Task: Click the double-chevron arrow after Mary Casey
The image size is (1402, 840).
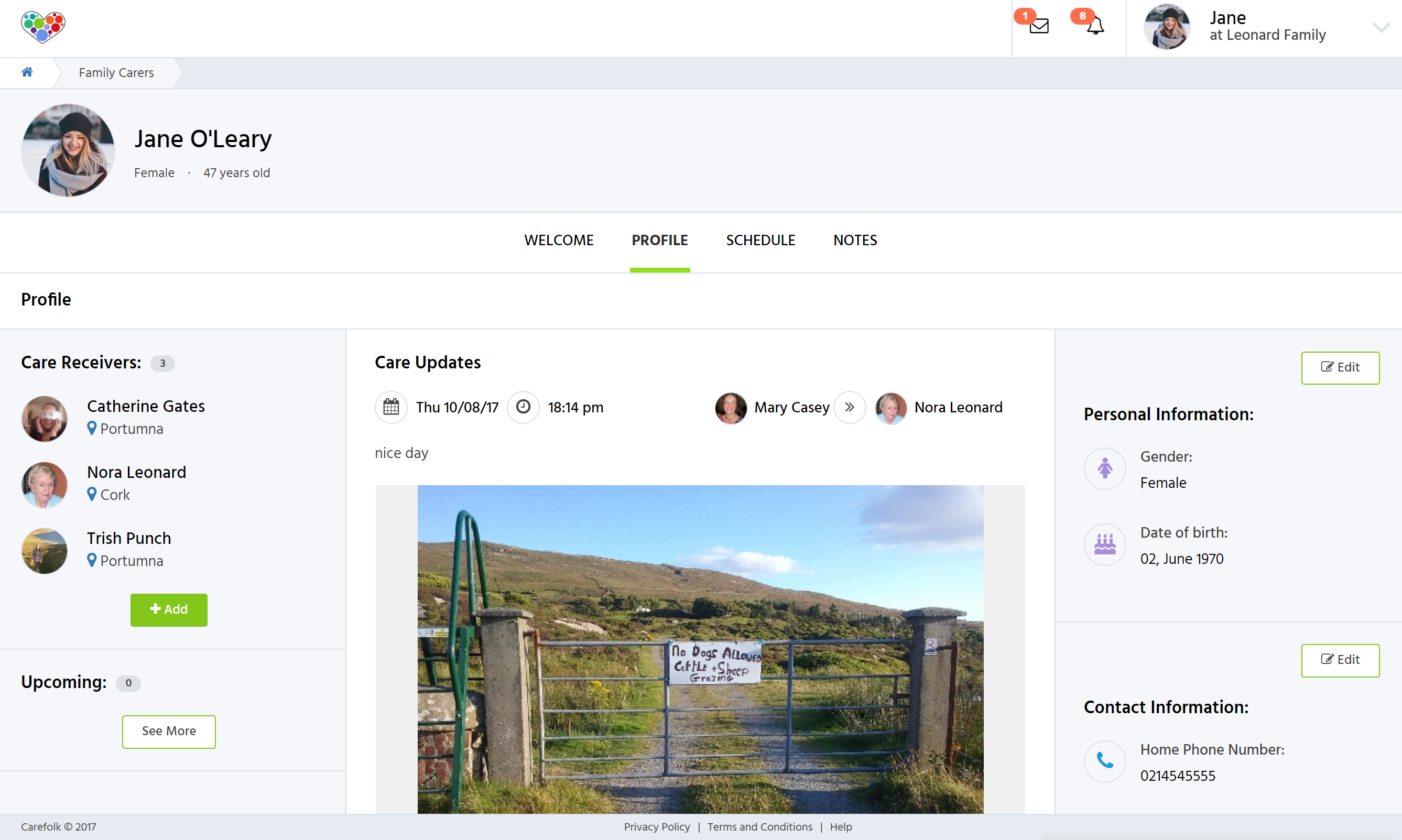Action: pyautogui.click(x=849, y=407)
